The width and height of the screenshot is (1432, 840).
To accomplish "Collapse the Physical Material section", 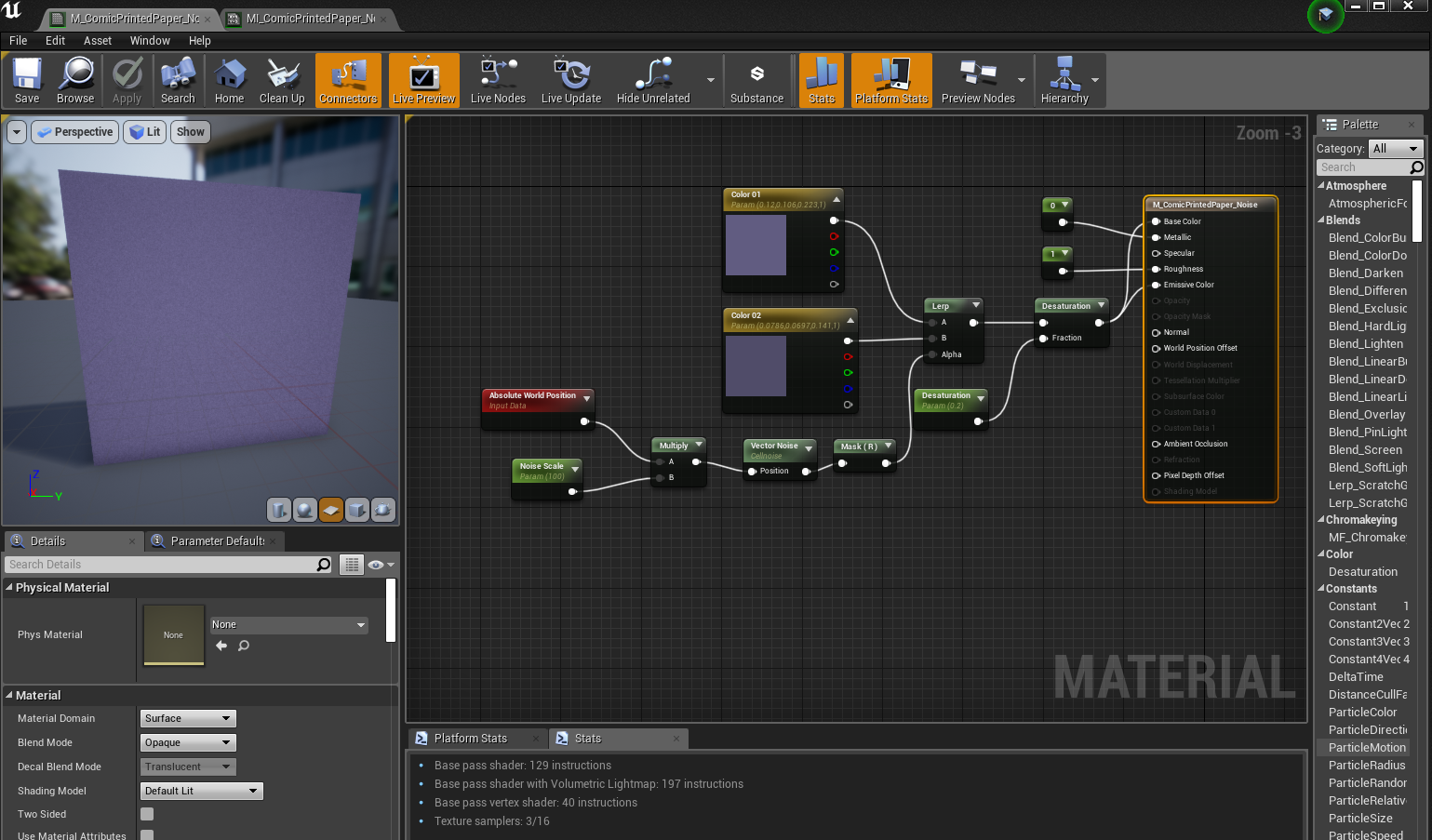I will 9,588.
